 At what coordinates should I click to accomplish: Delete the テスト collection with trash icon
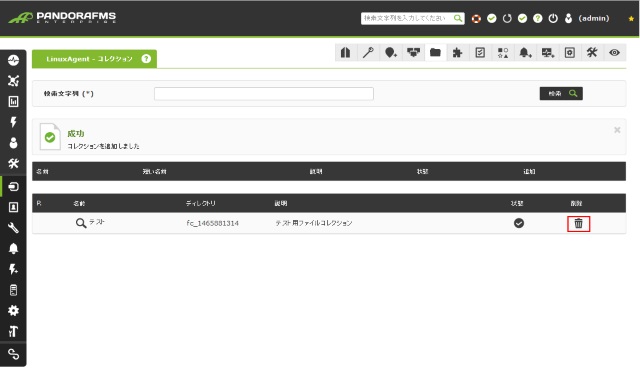coord(578,223)
